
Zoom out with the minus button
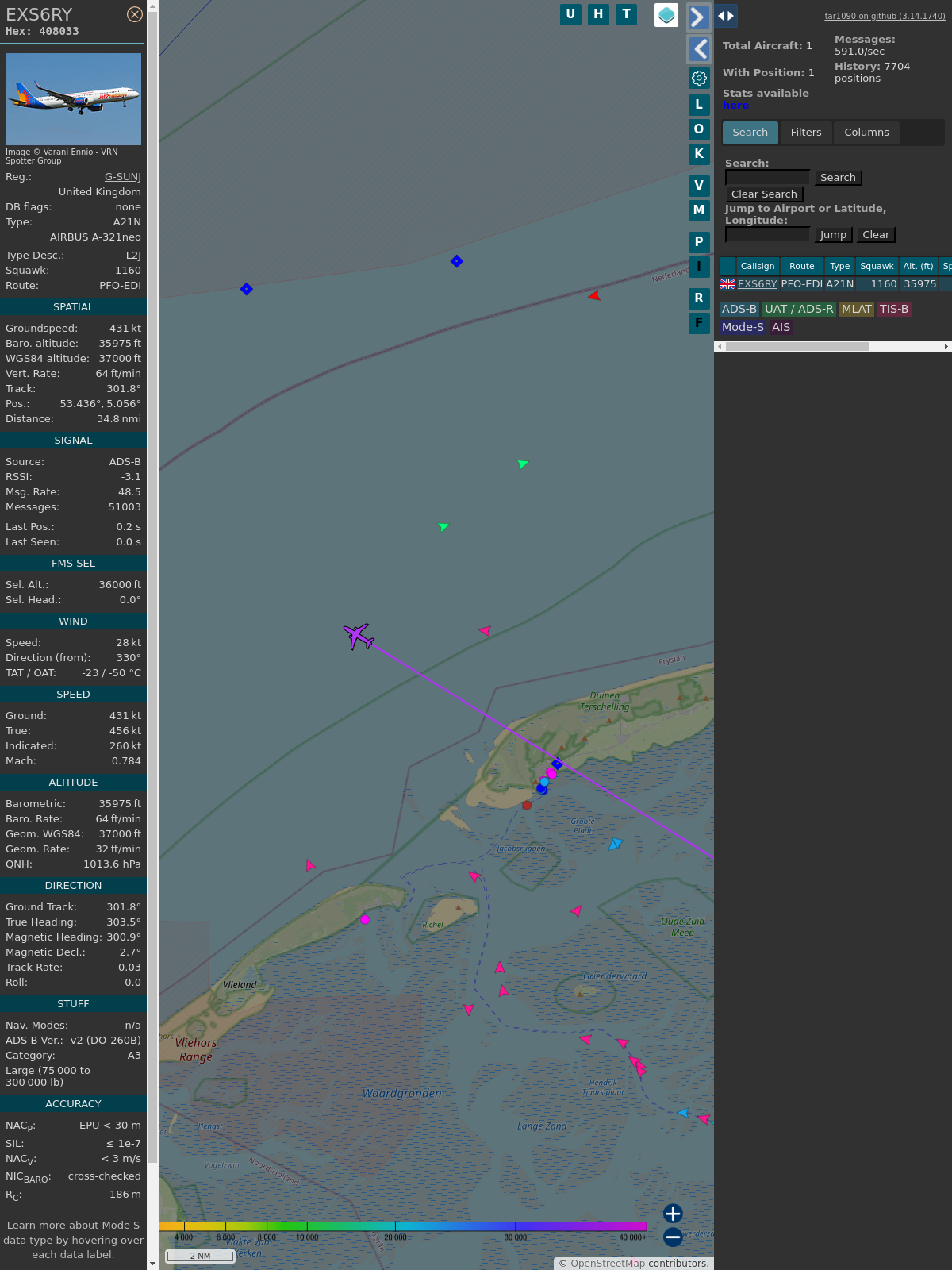673,1237
